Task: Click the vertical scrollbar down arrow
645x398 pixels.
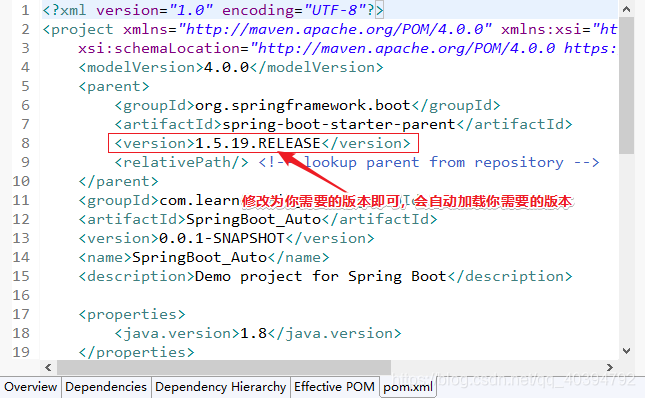Action: 626,351
